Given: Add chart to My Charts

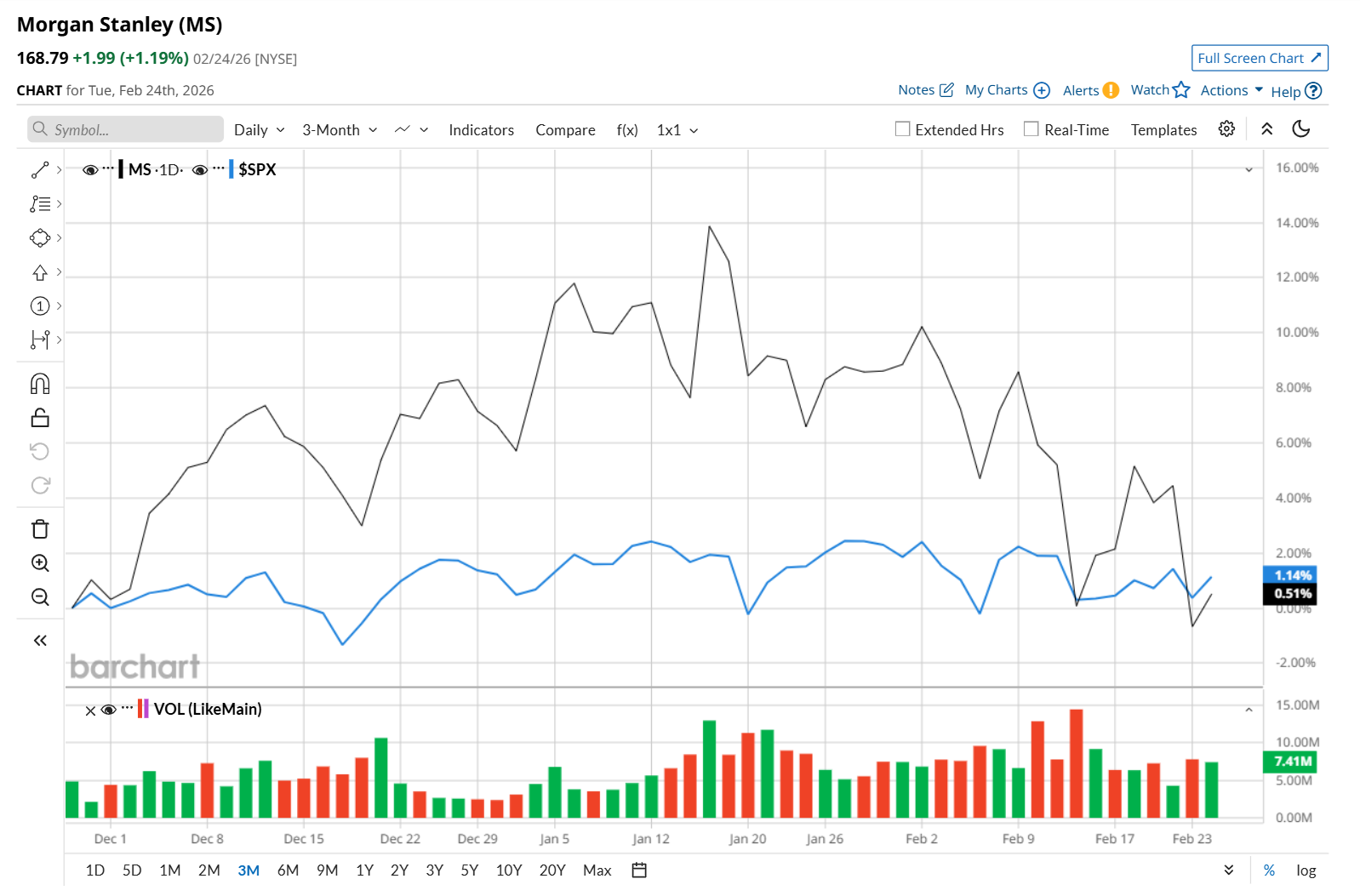Looking at the screenshot, I should (x=1042, y=90).
